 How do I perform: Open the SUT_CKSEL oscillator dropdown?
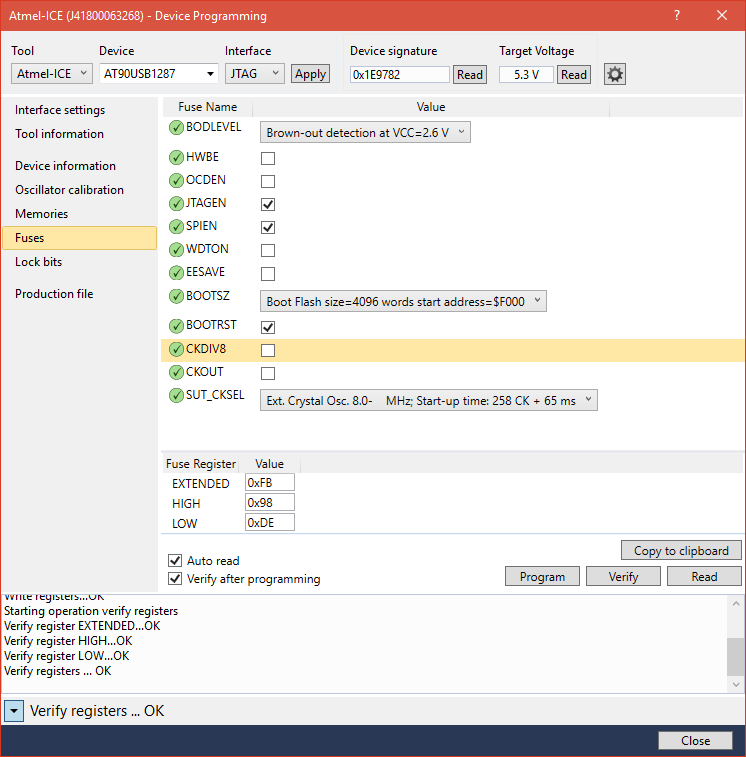[x=429, y=400]
